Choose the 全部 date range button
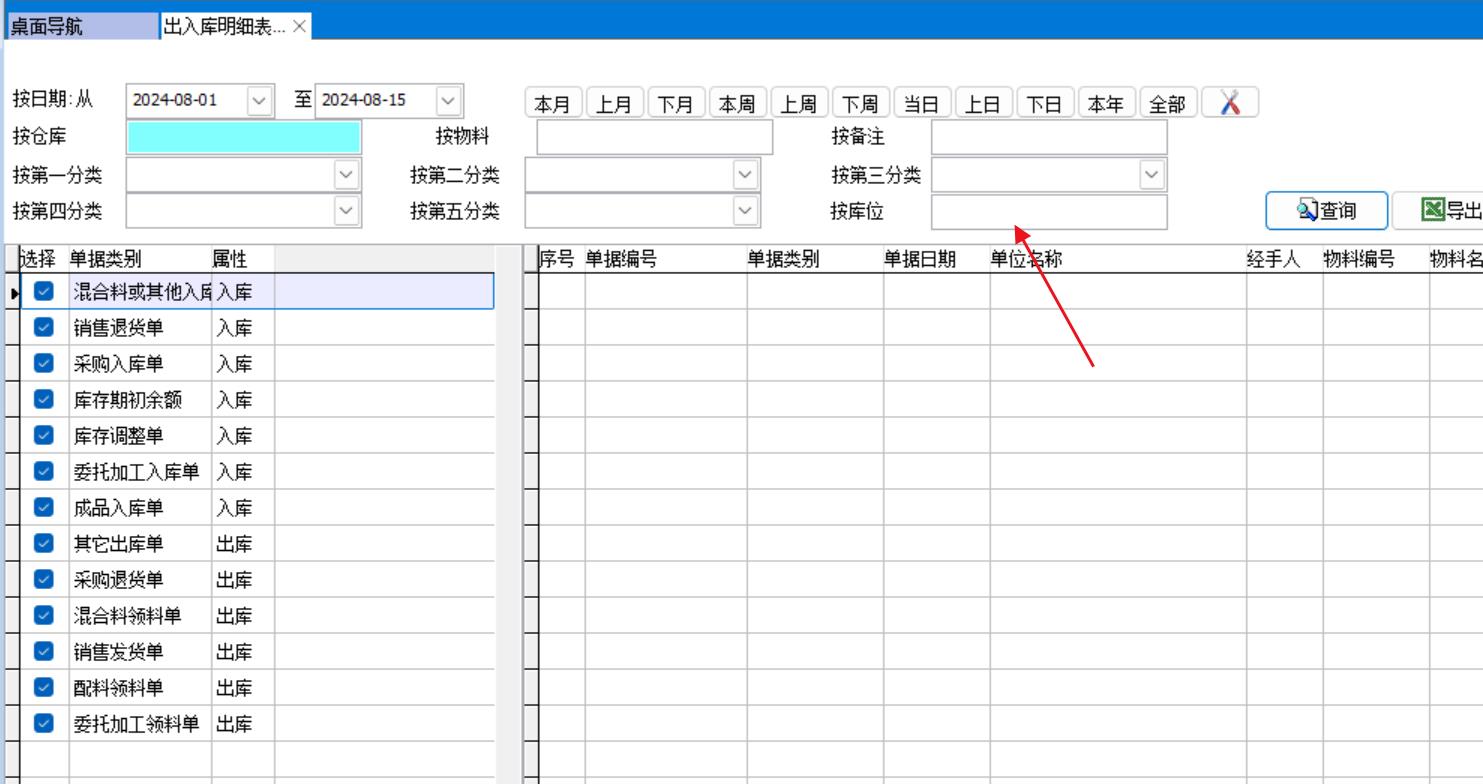Image resolution: width=1483 pixels, height=784 pixels. [1166, 104]
